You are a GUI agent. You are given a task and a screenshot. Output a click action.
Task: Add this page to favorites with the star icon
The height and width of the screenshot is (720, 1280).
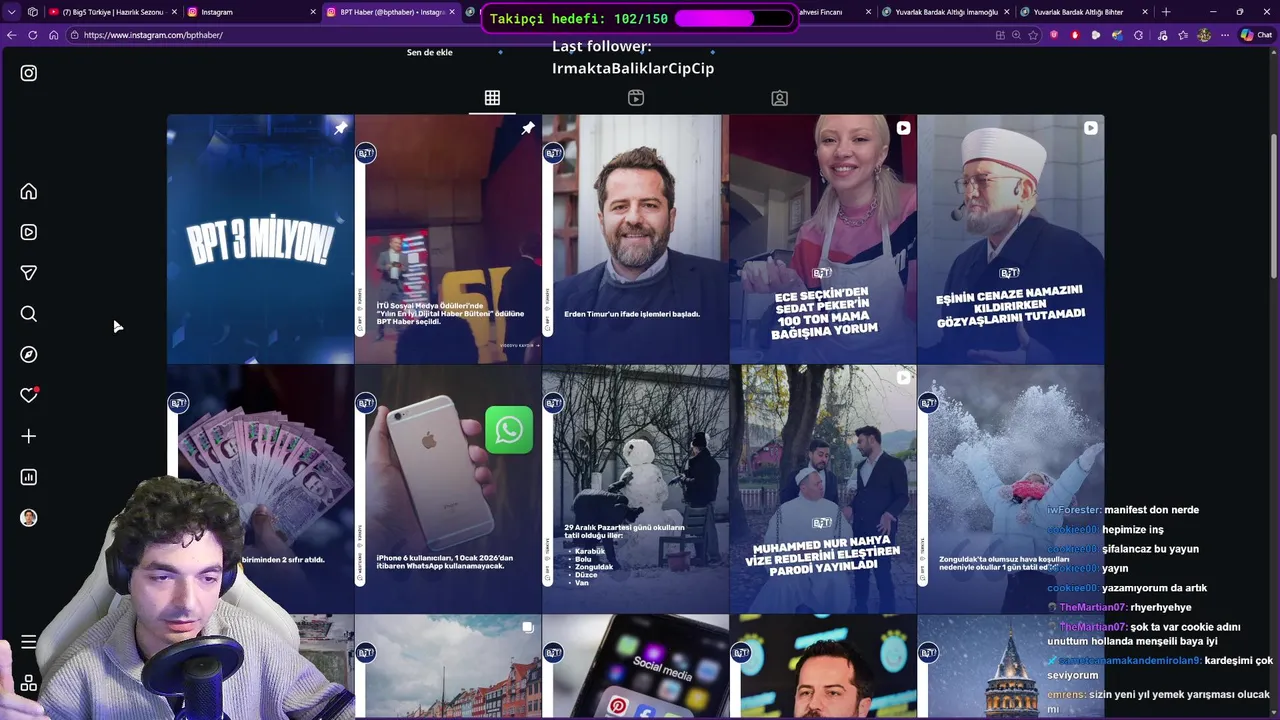[1034, 35]
